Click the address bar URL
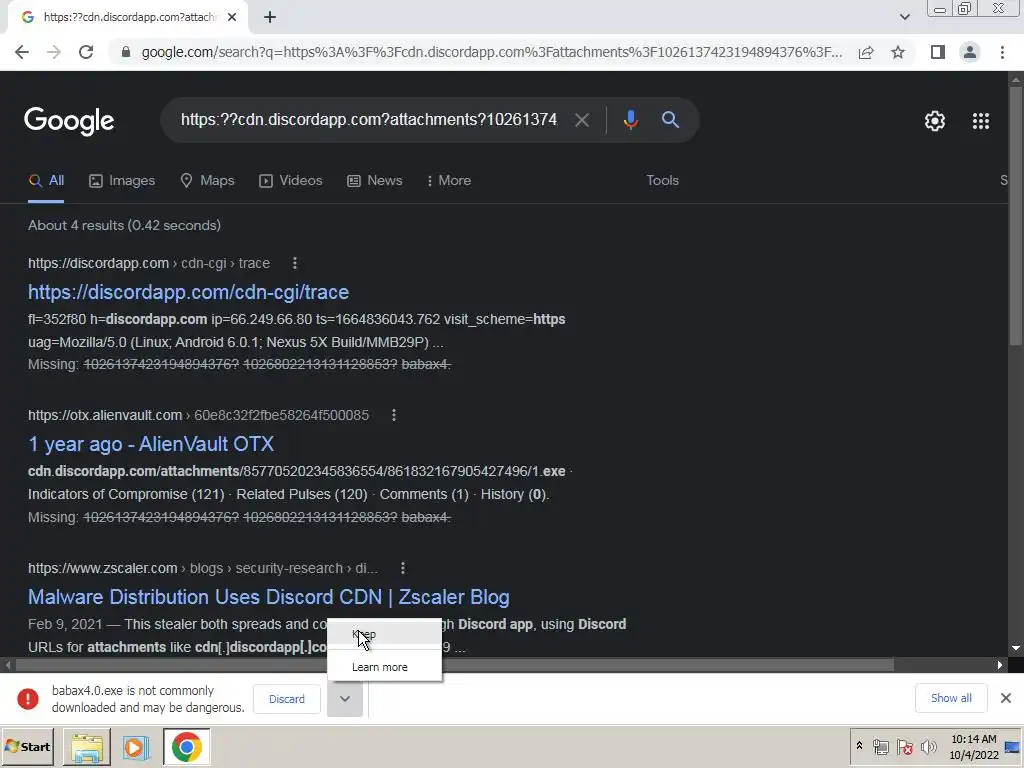Viewport: 1024px width, 768px height. [x=491, y=52]
